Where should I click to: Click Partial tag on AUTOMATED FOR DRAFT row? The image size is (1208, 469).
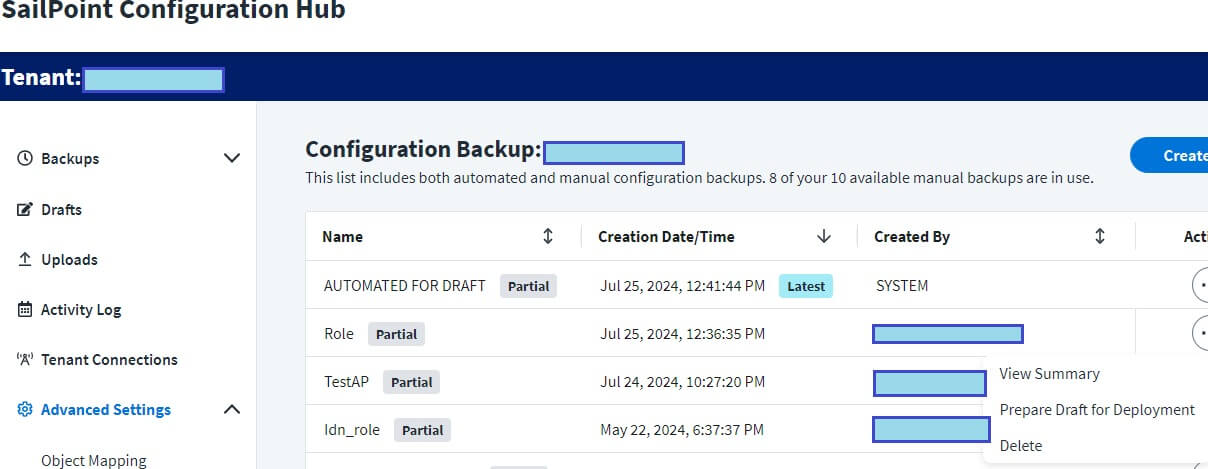[x=529, y=286]
